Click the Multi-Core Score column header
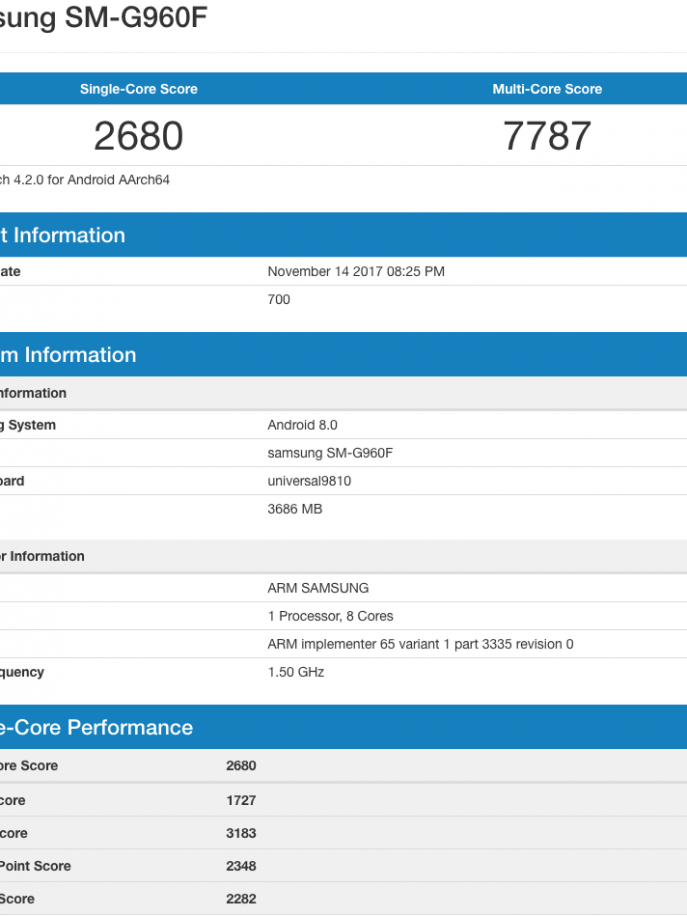The height and width of the screenshot is (916, 687). pyautogui.click(x=547, y=89)
